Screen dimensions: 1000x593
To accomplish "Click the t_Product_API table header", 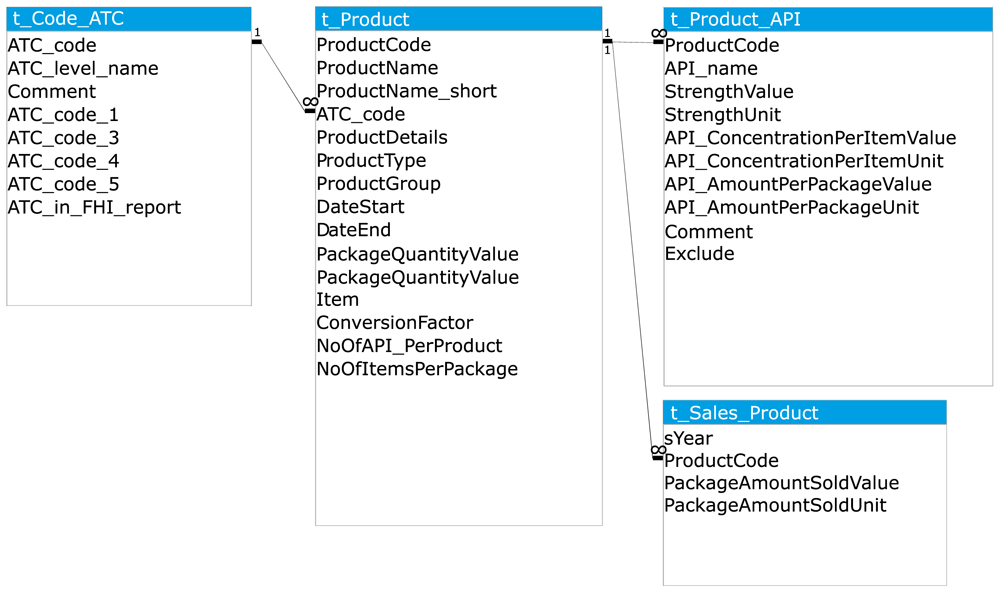I will click(x=828, y=19).
